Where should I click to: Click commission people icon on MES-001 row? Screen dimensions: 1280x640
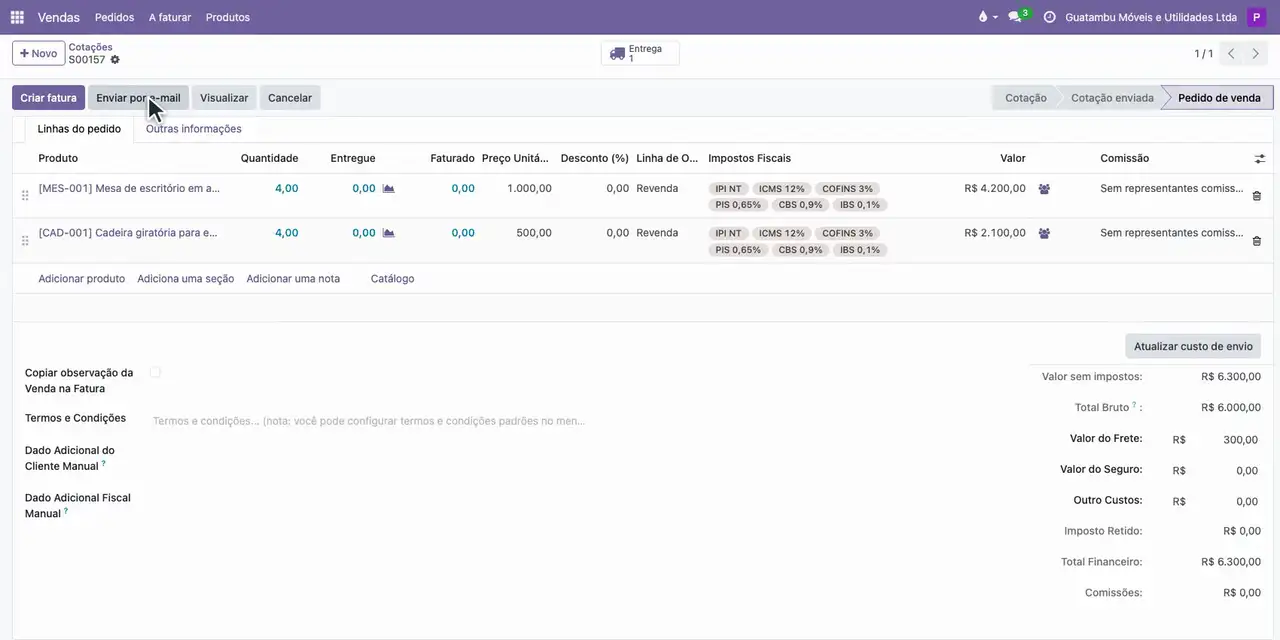1044,189
